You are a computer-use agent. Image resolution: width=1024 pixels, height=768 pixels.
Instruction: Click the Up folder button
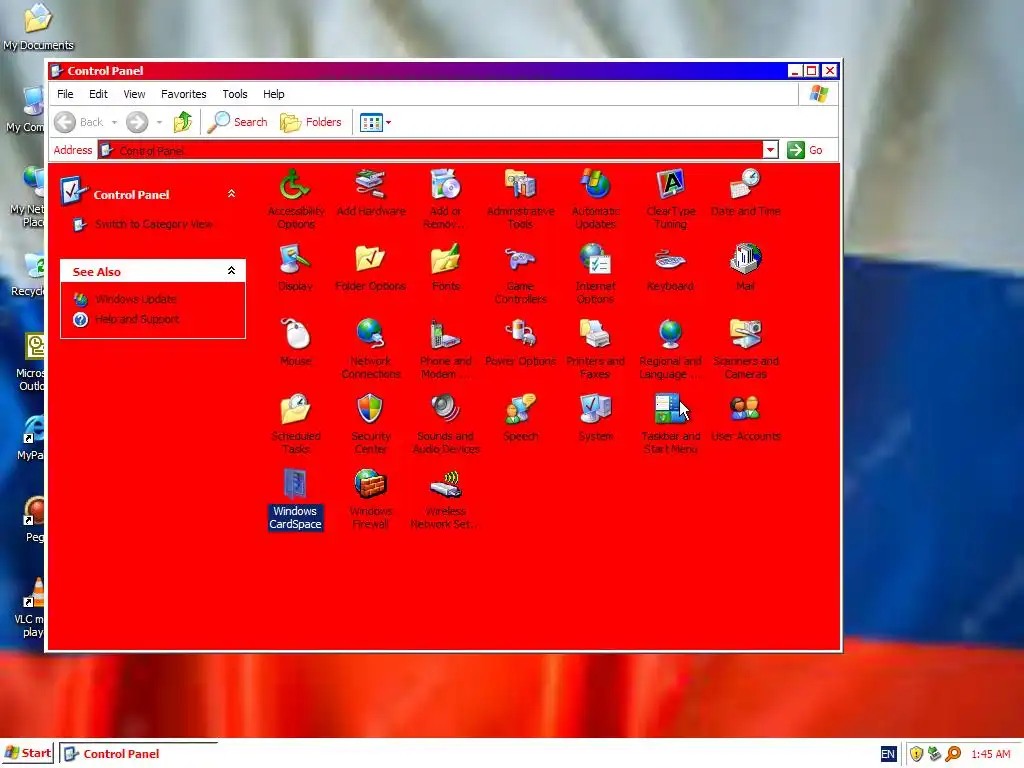pos(182,122)
